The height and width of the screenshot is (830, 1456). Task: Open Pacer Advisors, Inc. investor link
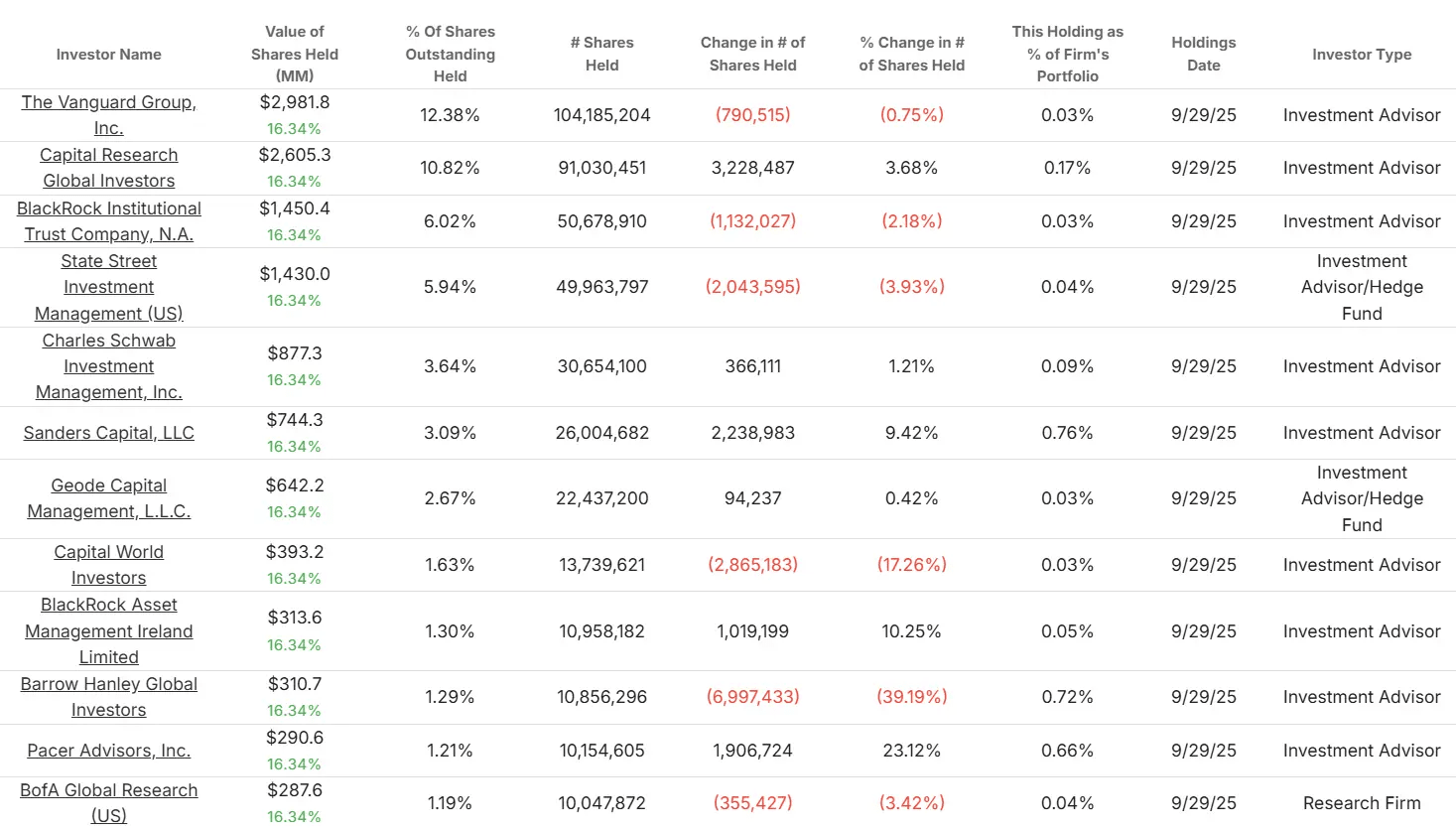pyautogui.click(x=109, y=751)
